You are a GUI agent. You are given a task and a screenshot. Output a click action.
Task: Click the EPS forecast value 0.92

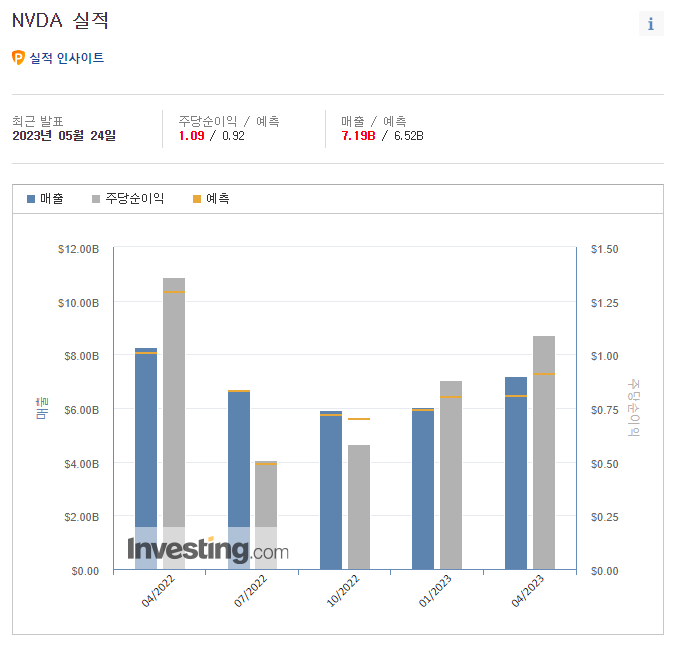click(x=233, y=136)
